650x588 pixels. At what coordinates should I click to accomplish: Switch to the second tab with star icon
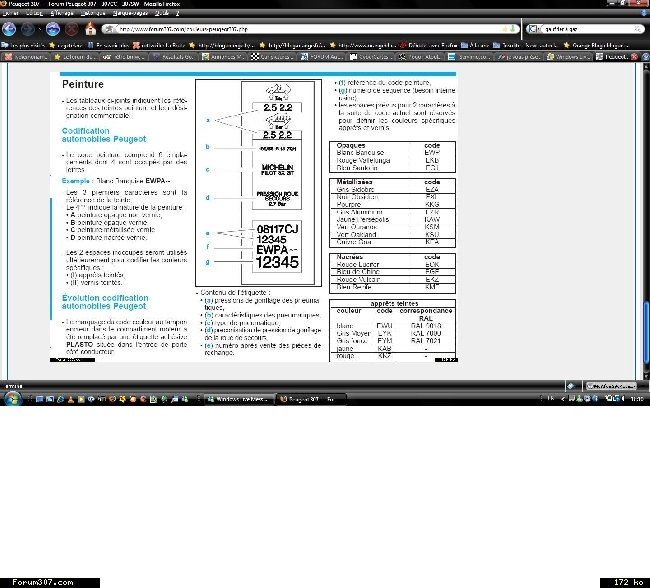[76, 57]
